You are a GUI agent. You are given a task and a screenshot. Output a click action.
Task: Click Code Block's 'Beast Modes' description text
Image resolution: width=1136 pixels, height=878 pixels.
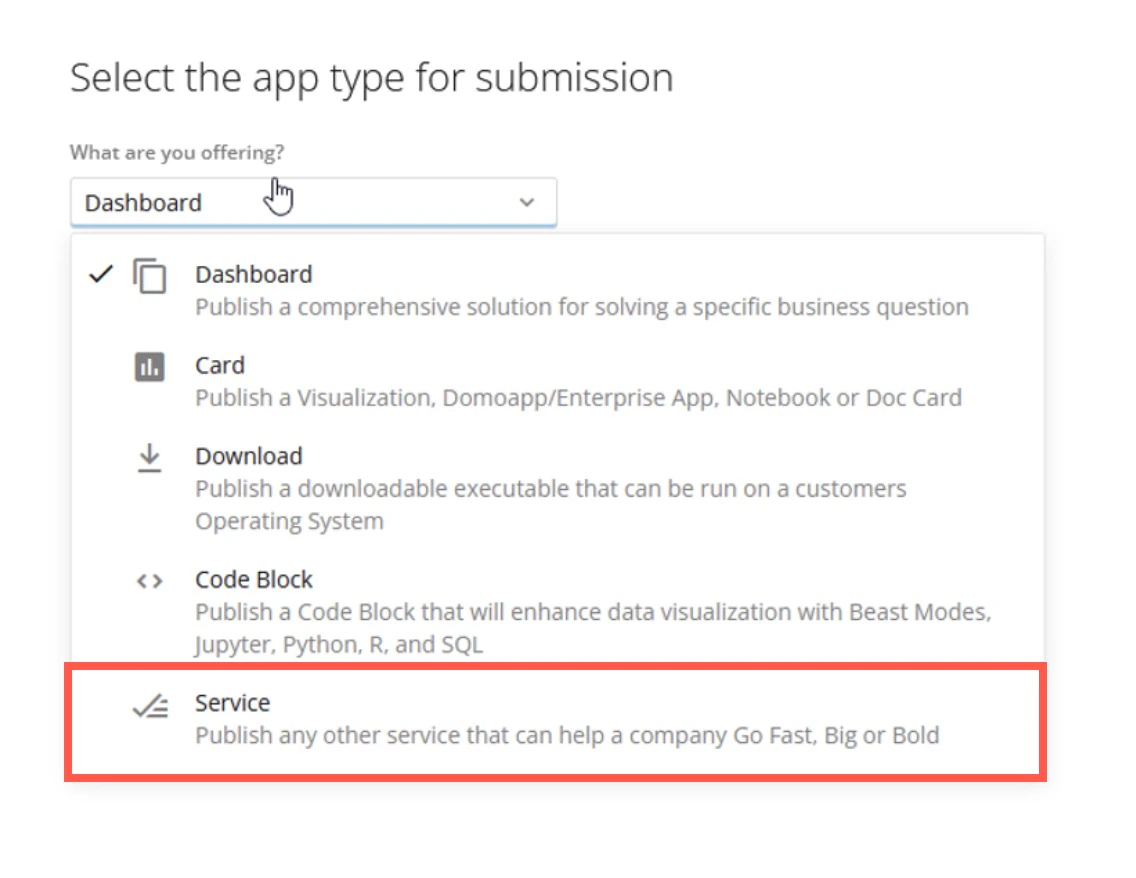click(593, 628)
